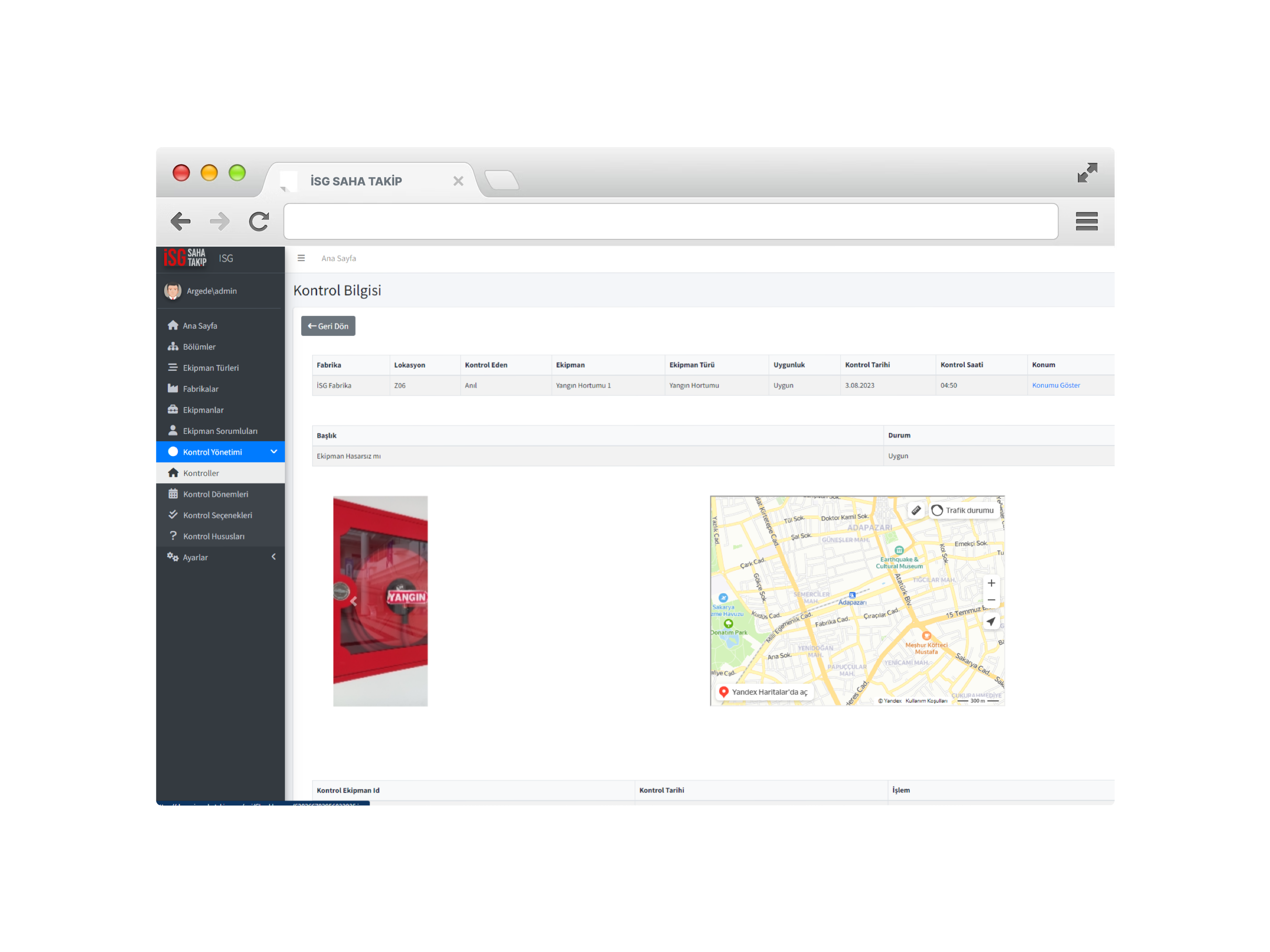Go to previous photo with left arrow

pyautogui.click(x=354, y=601)
